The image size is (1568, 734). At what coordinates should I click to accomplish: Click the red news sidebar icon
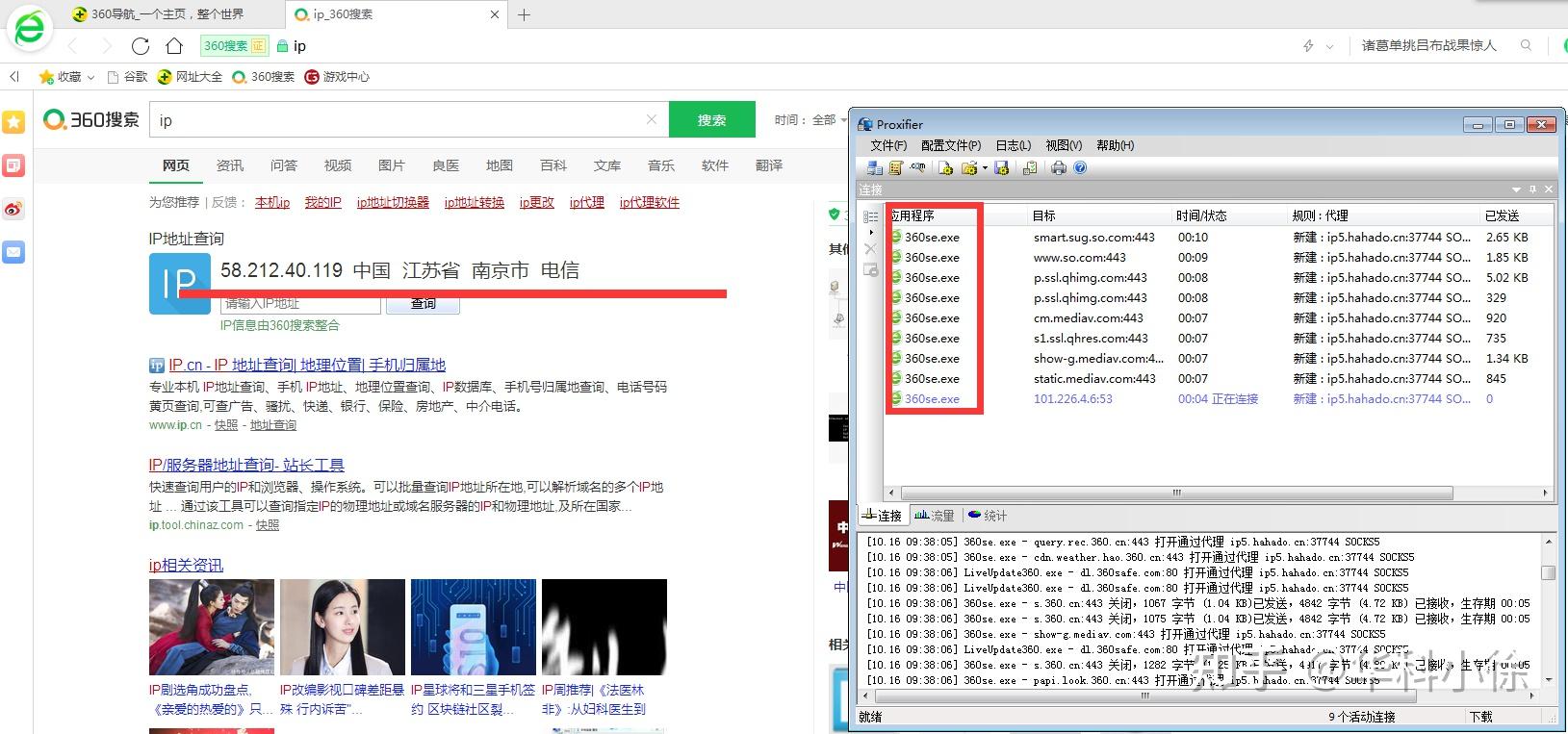pos(13,165)
